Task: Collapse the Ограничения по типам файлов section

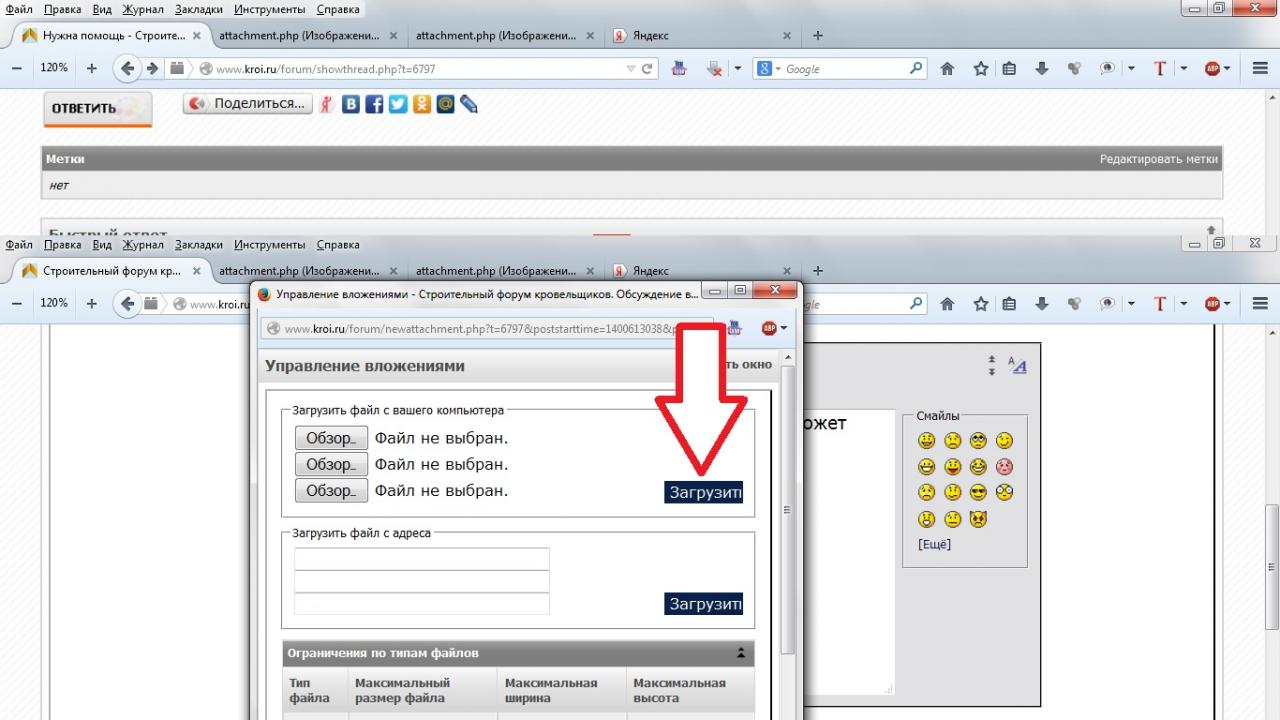Action: coord(741,653)
